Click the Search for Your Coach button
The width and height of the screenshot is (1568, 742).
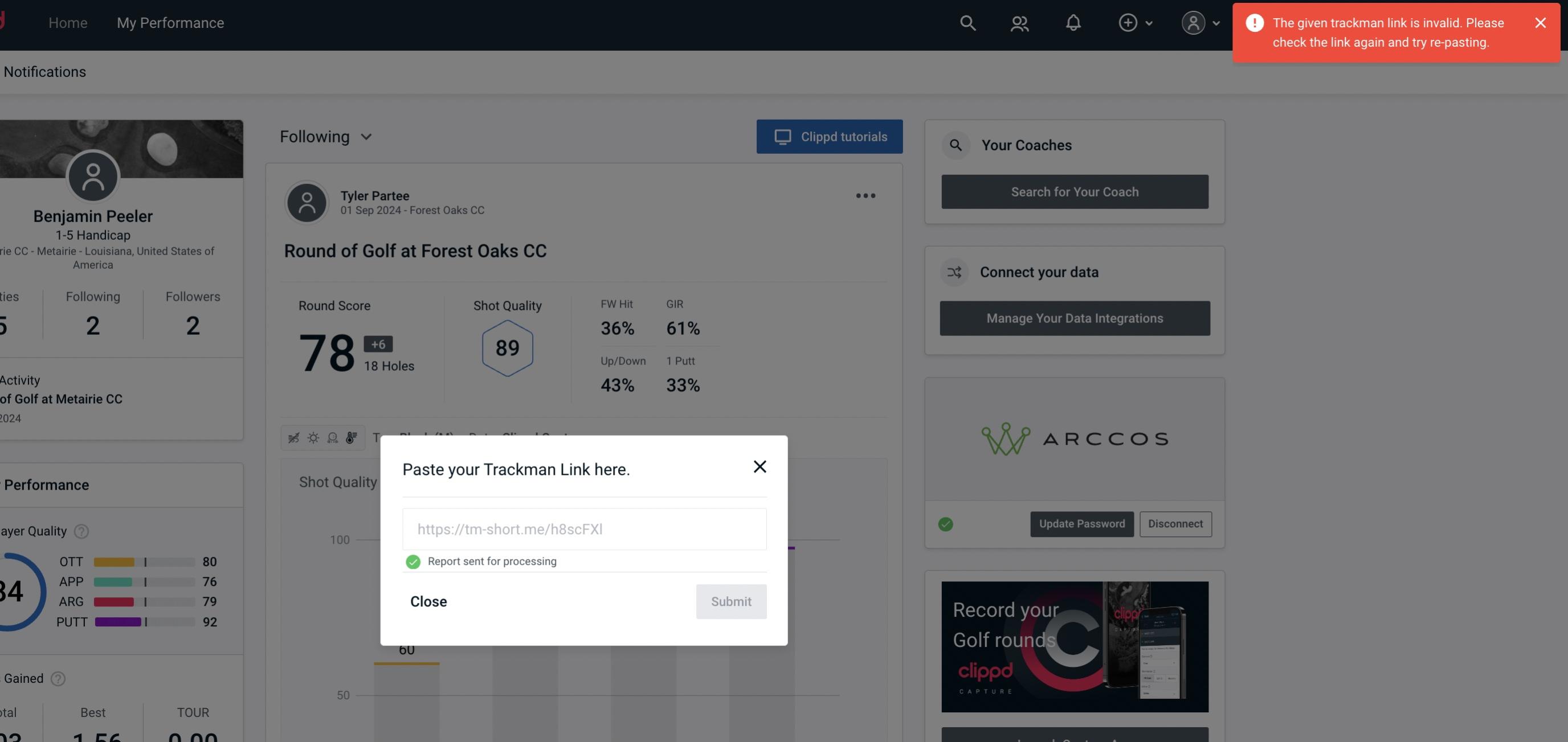1075,191
